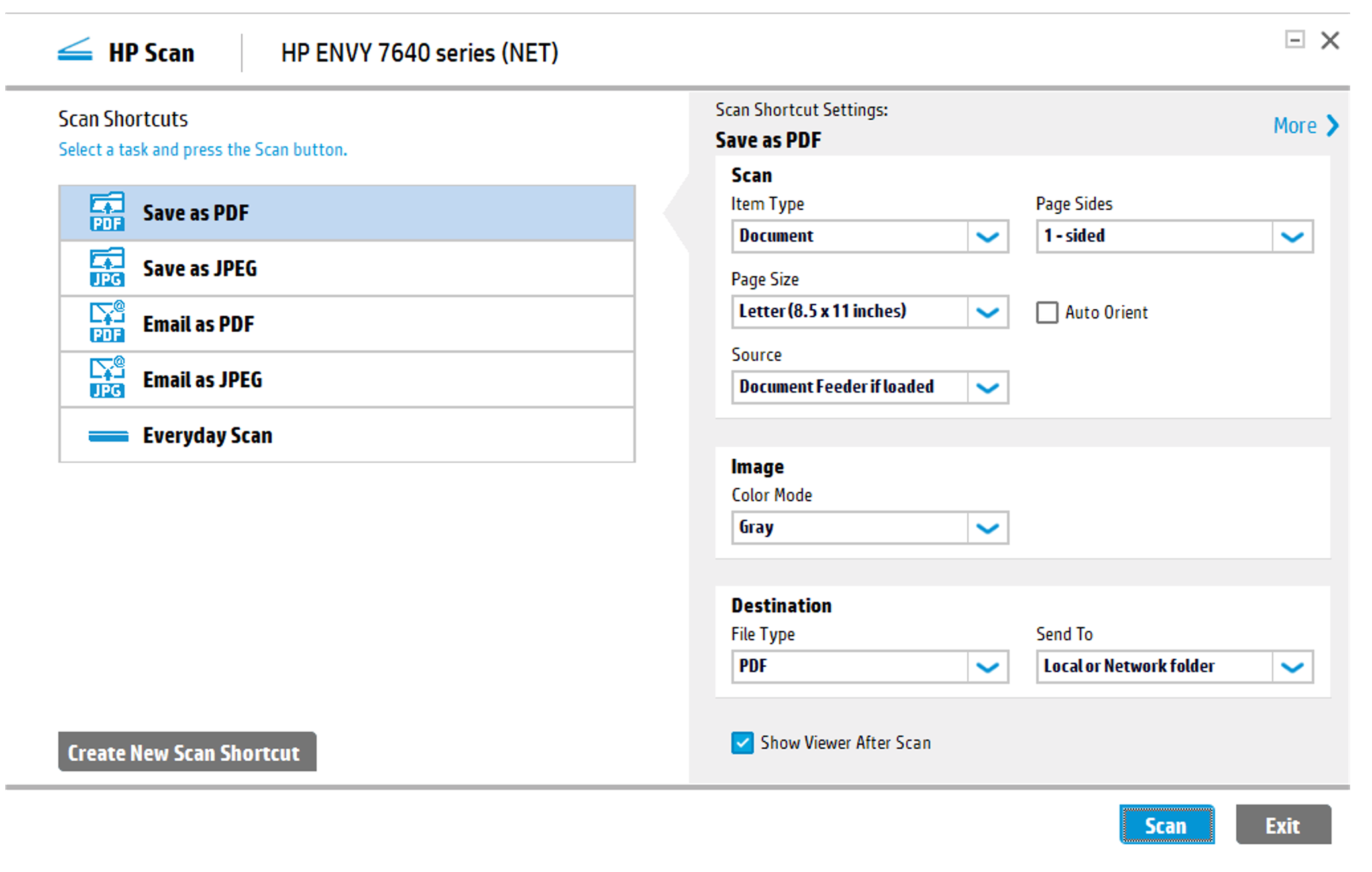Click the Scan Shortcuts heading
Viewport: 1372px width, 872px height.
pos(123,119)
